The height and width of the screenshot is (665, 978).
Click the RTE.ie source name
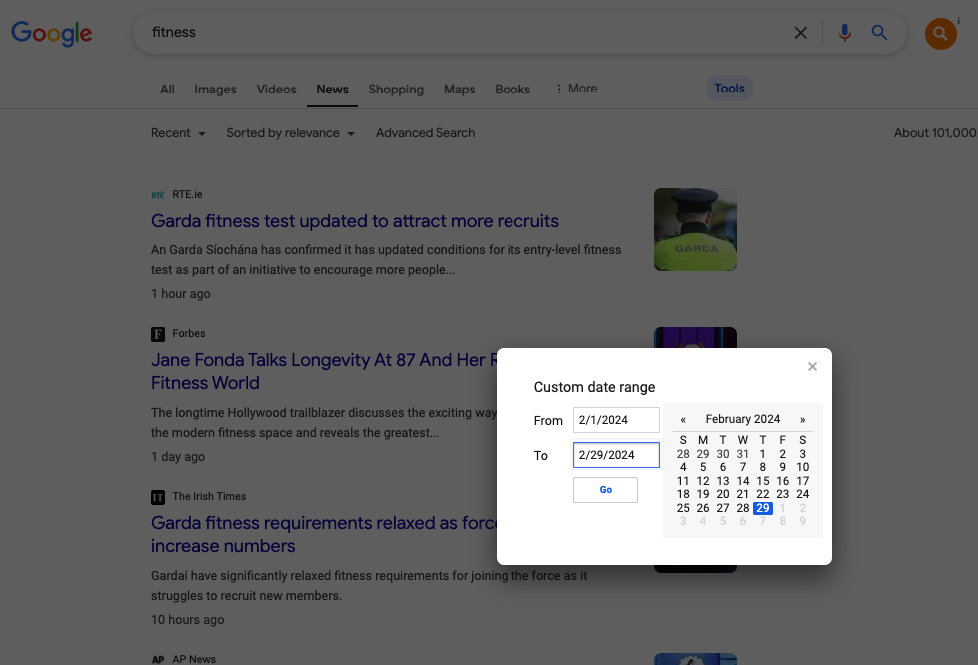coord(187,195)
